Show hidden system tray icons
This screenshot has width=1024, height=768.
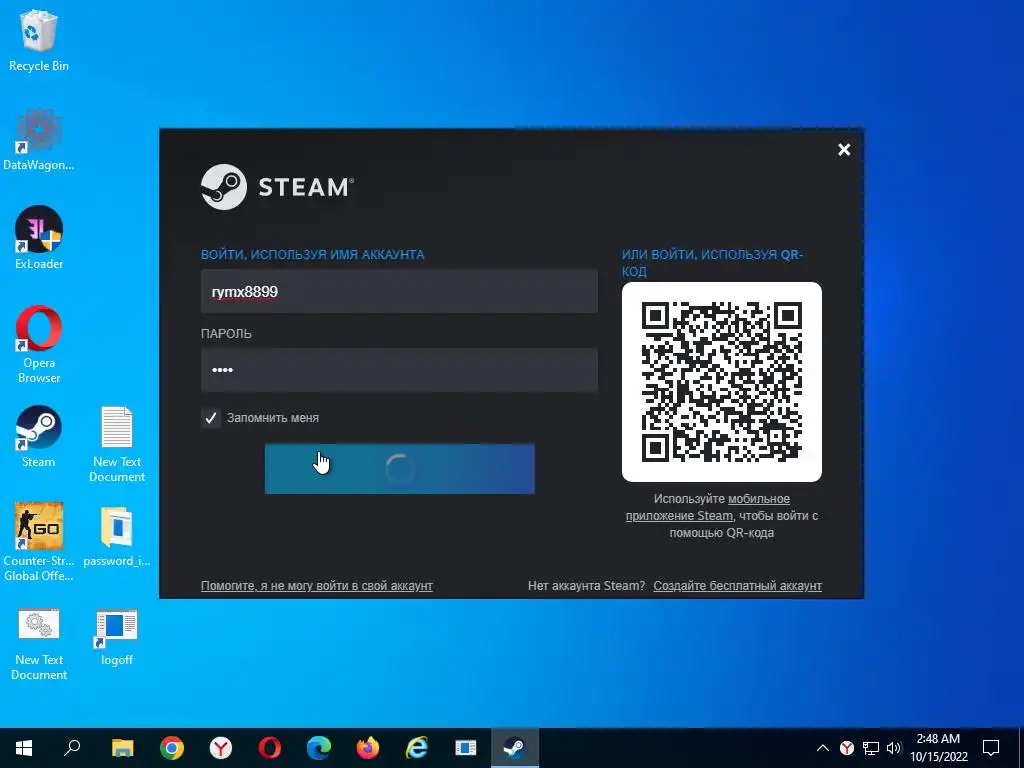pos(823,748)
